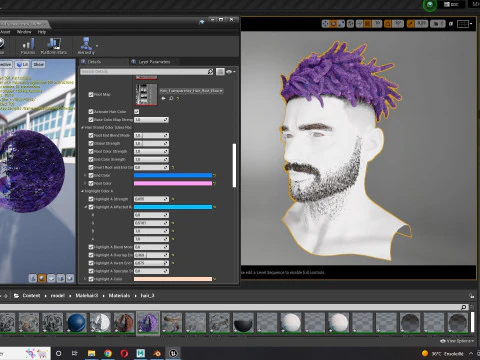Toggle world/local coordinate system globe icon
The width and height of the screenshot is (480, 360).
(350, 24)
